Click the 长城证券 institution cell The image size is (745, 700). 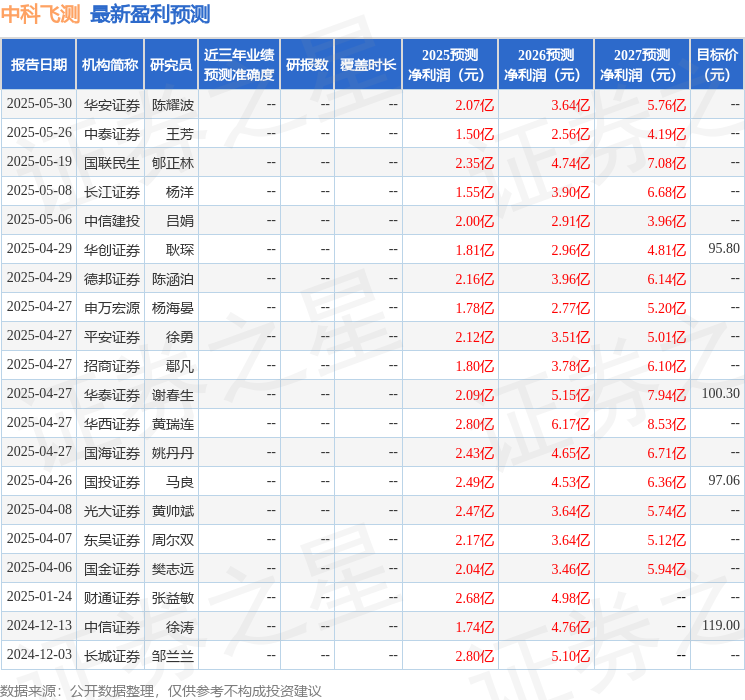(112, 656)
